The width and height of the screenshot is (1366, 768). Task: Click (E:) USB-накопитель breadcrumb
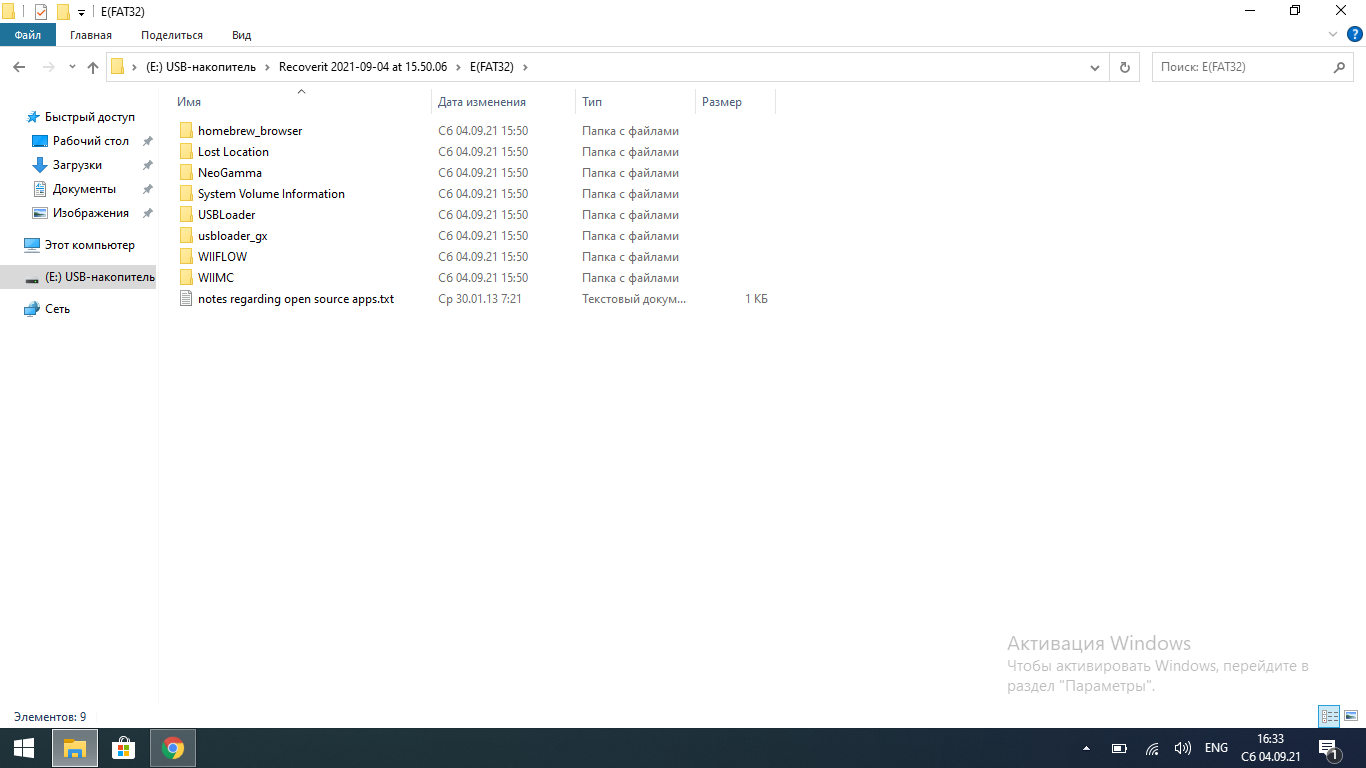click(x=201, y=67)
